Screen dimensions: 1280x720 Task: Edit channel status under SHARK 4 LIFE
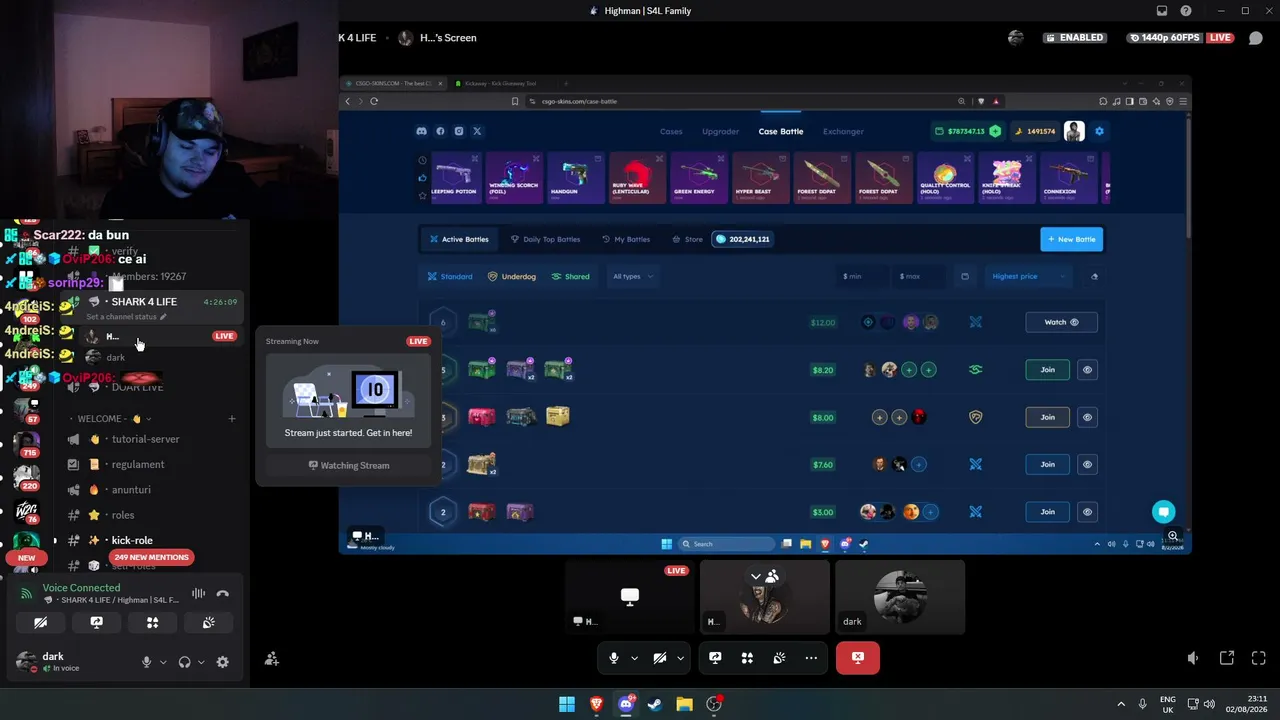(x=127, y=317)
